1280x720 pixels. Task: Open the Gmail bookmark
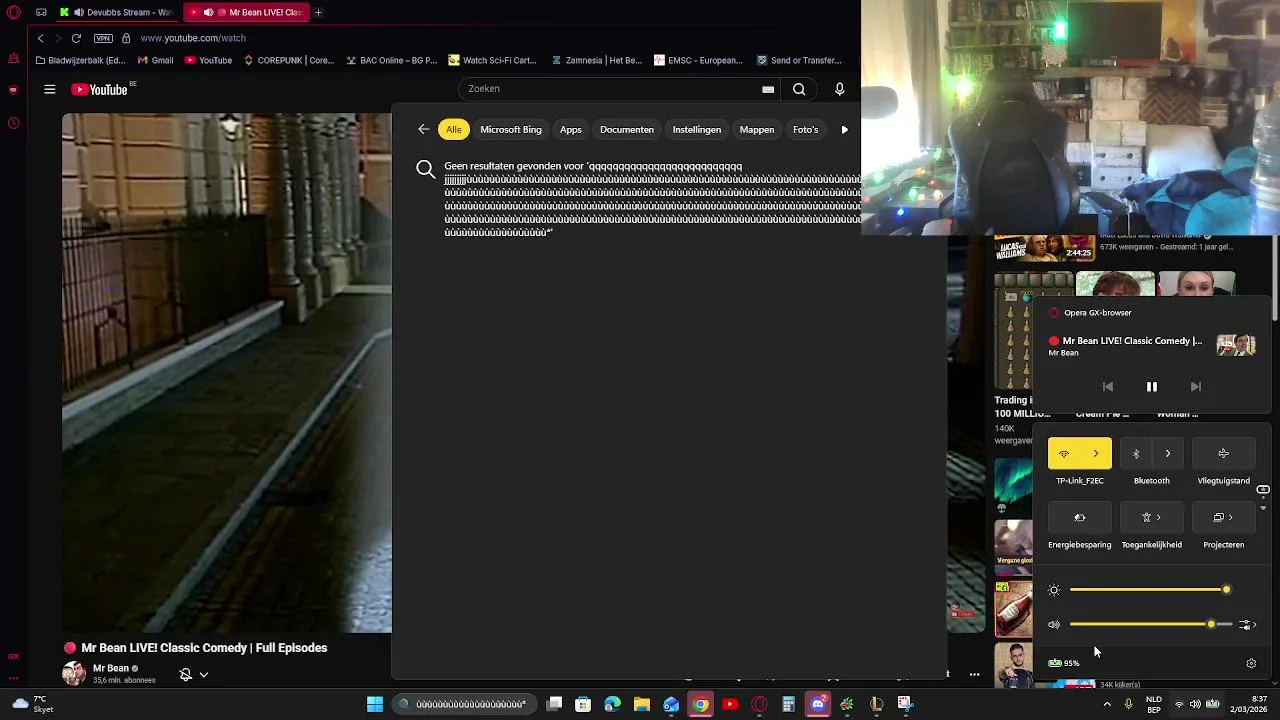click(155, 60)
